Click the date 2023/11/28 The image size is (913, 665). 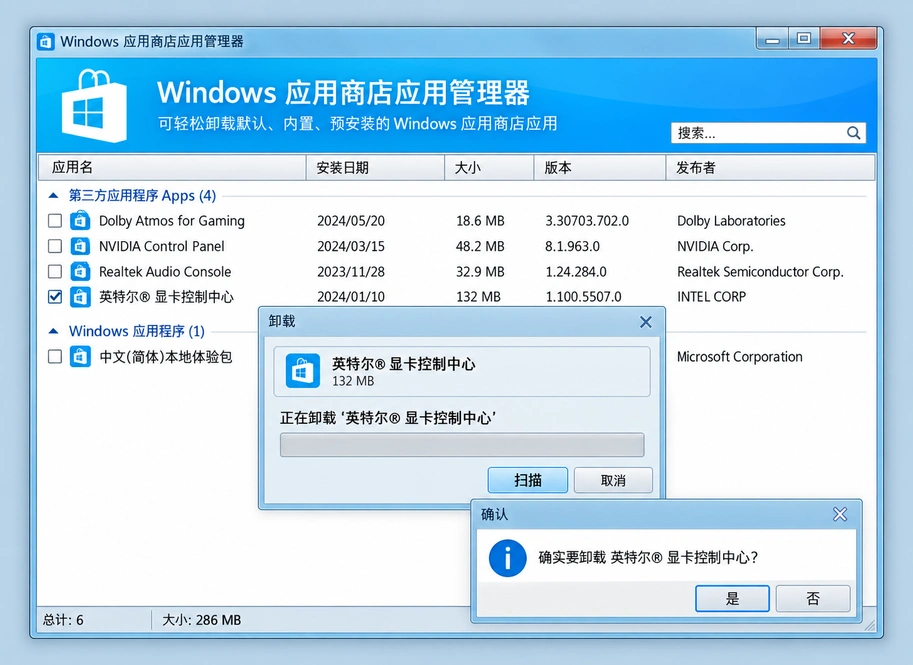351,271
